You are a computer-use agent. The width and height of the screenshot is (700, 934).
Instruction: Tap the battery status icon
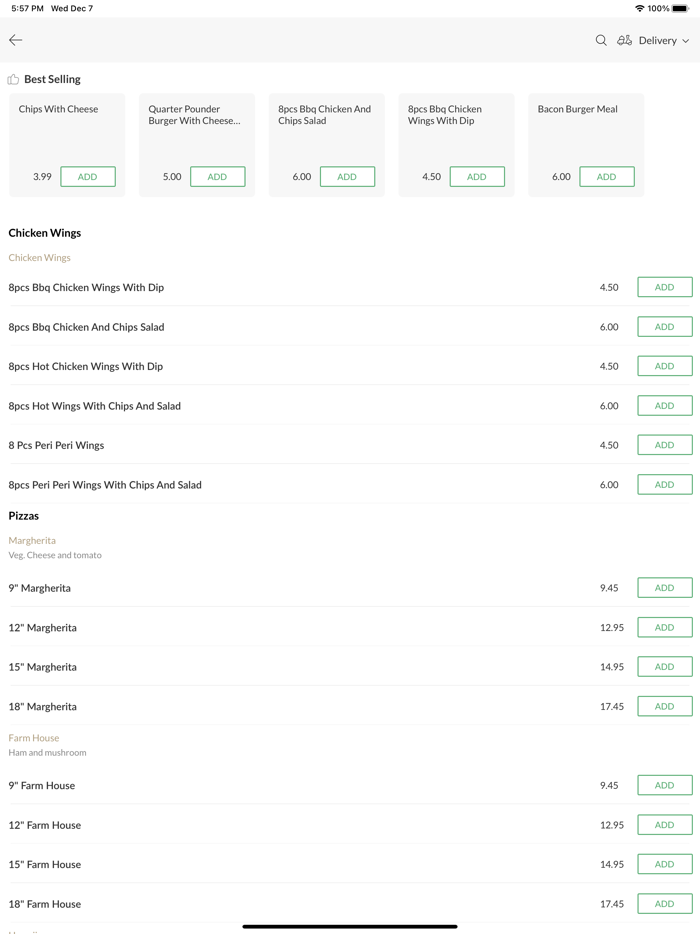coord(680,8)
